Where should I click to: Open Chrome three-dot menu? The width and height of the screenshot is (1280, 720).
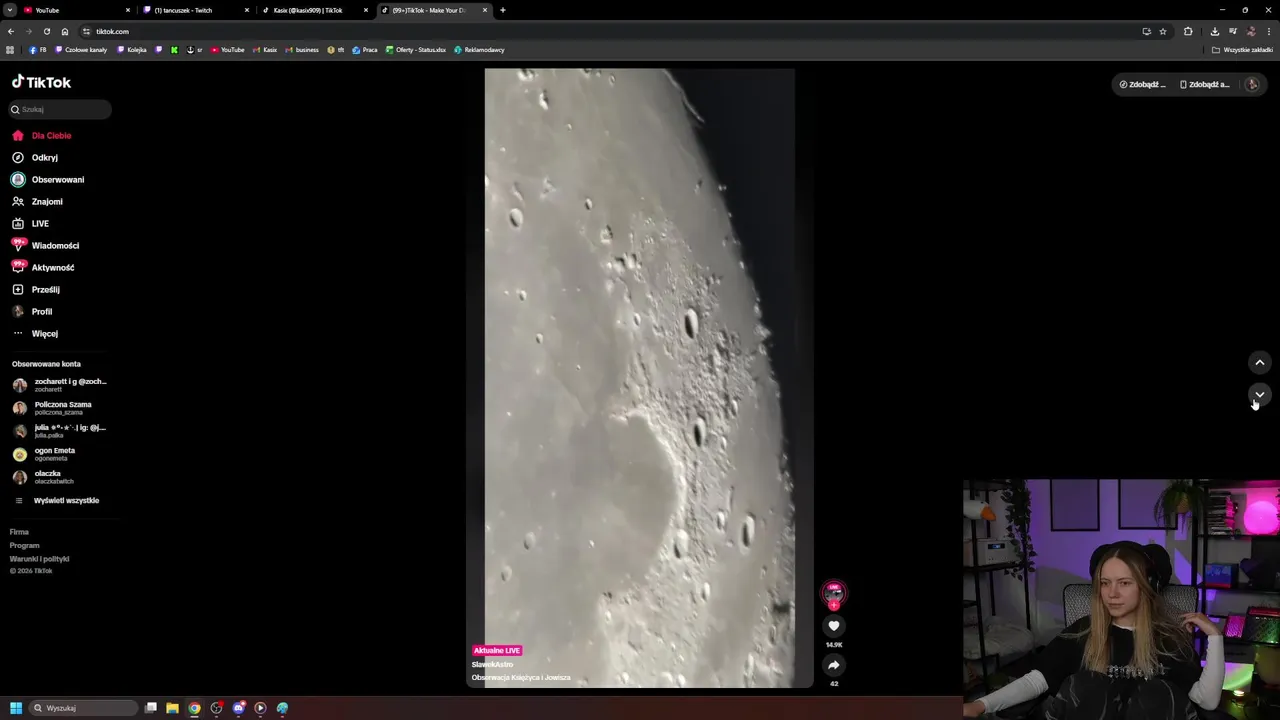point(1269,31)
